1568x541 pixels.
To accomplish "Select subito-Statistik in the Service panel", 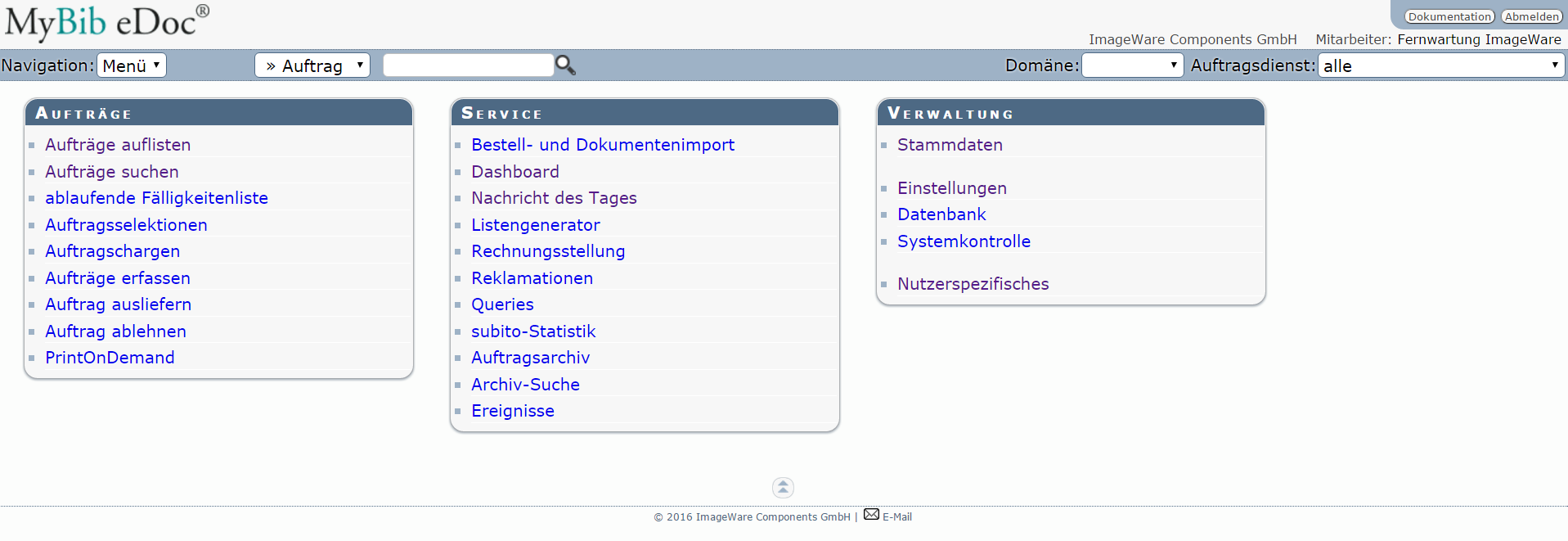I will coord(533,331).
